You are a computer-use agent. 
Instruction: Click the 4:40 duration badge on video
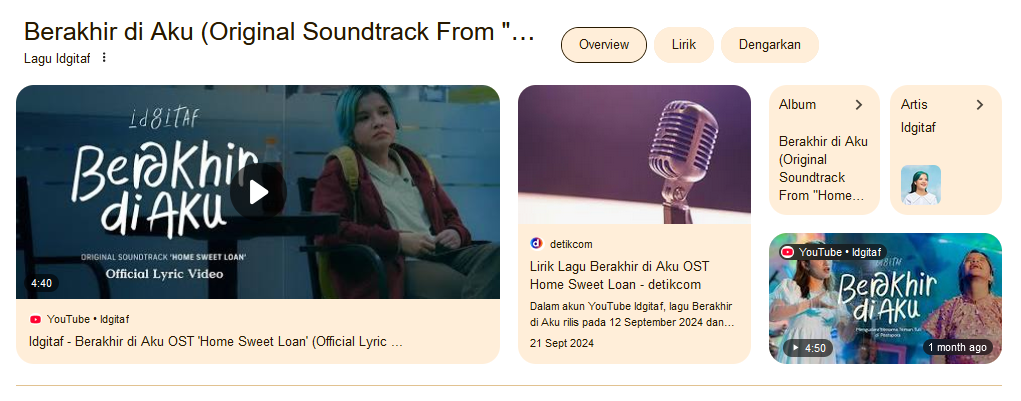42,283
